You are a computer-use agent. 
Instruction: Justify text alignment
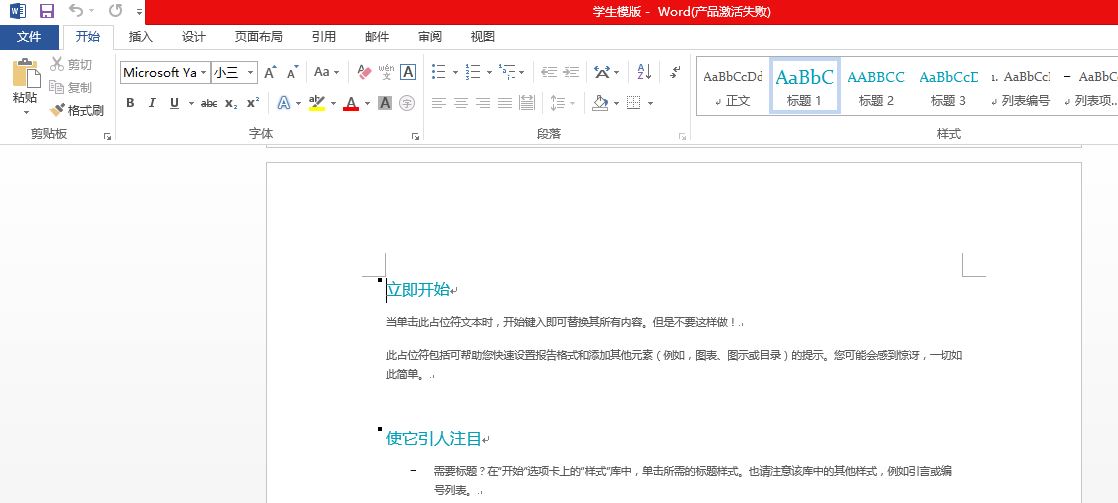(x=505, y=103)
